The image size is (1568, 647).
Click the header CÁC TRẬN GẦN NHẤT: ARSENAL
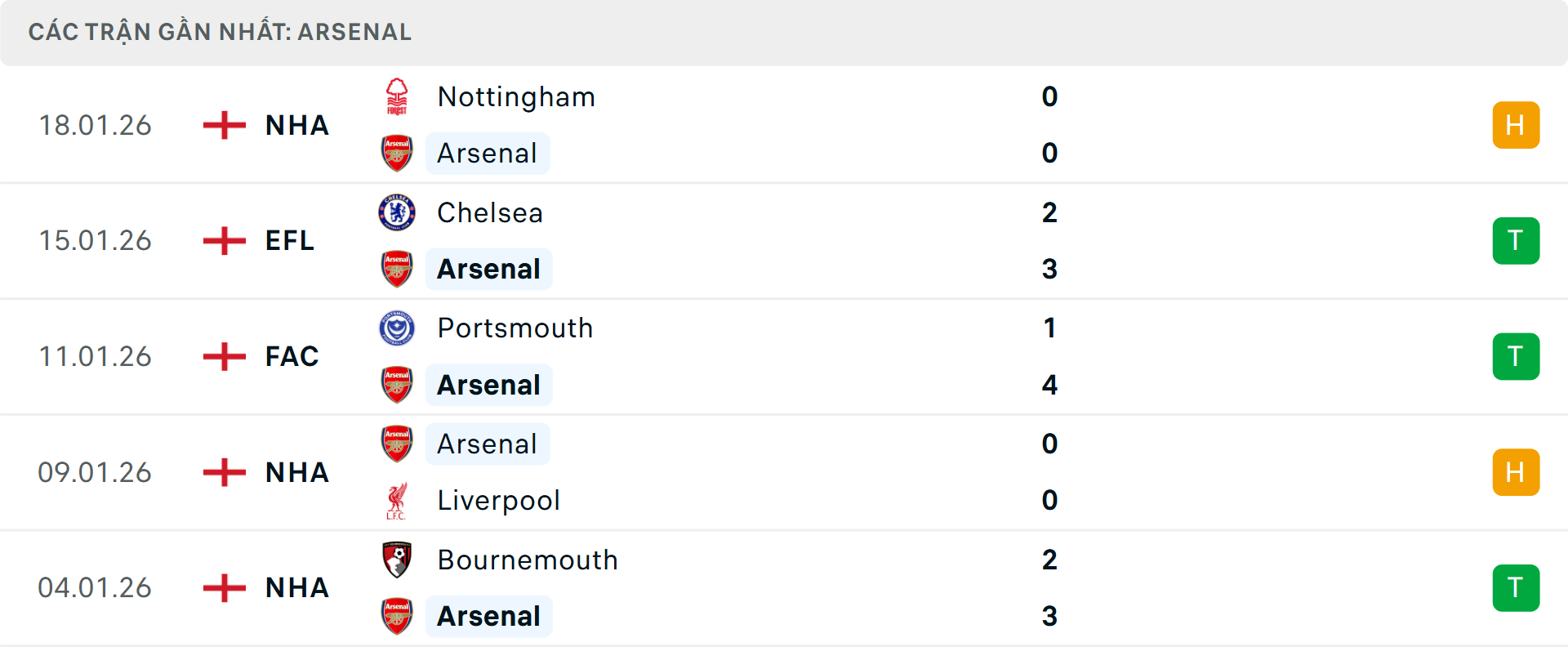point(220,32)
